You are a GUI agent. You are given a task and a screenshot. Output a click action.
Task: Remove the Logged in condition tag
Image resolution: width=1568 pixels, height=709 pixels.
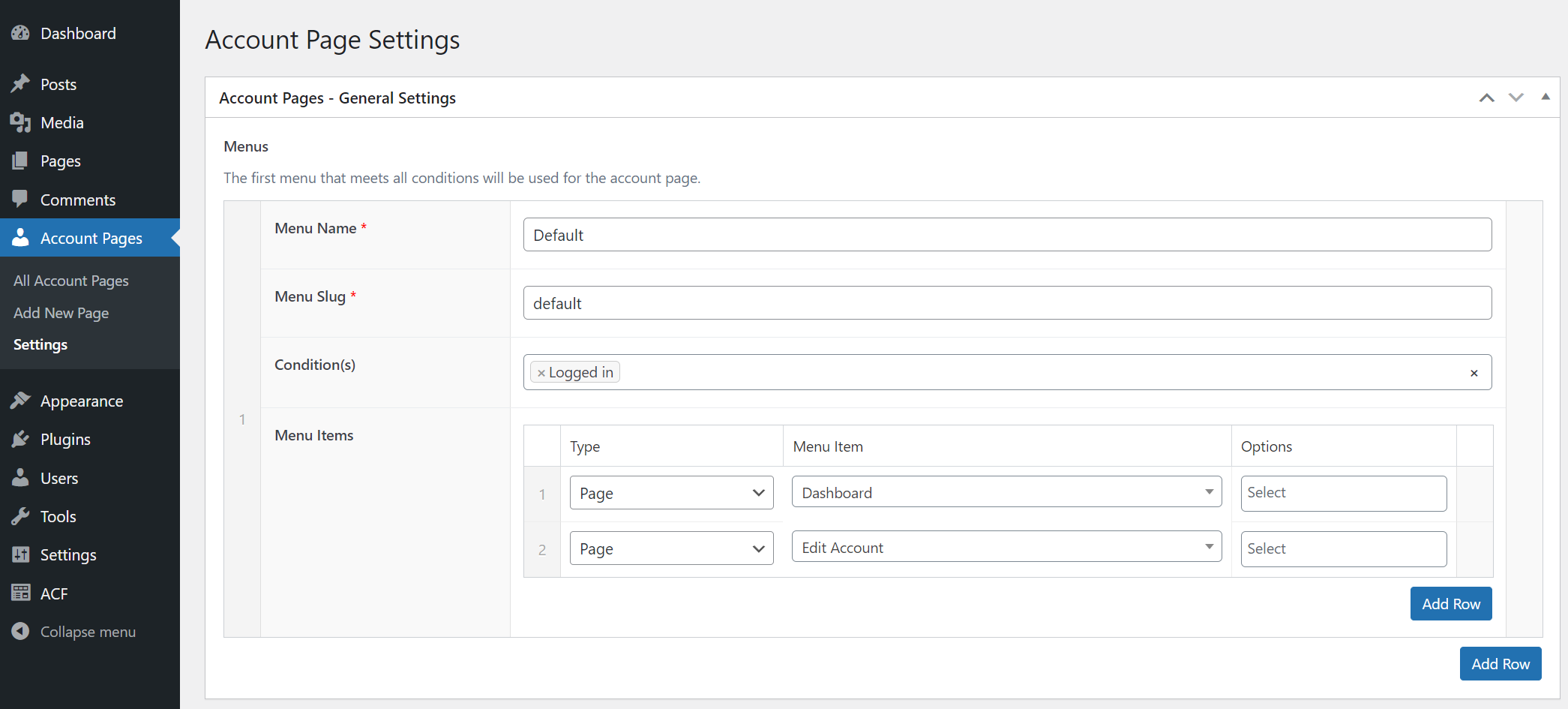click(x=541, y=373)
